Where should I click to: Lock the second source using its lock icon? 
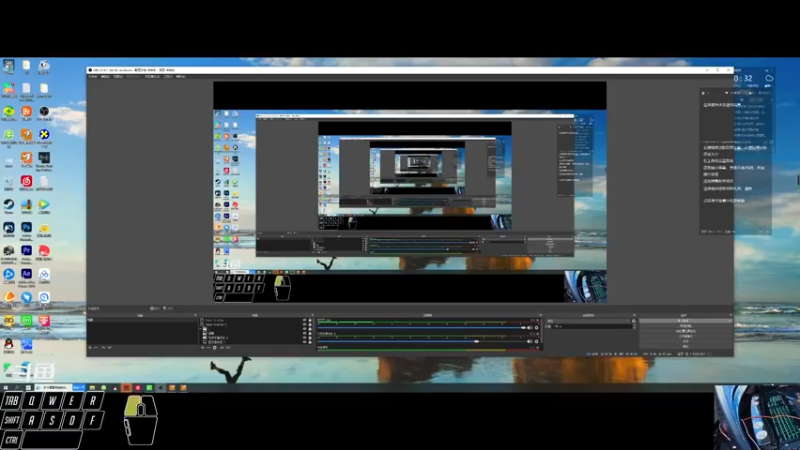pyautogui.click(x=310, y=324)
